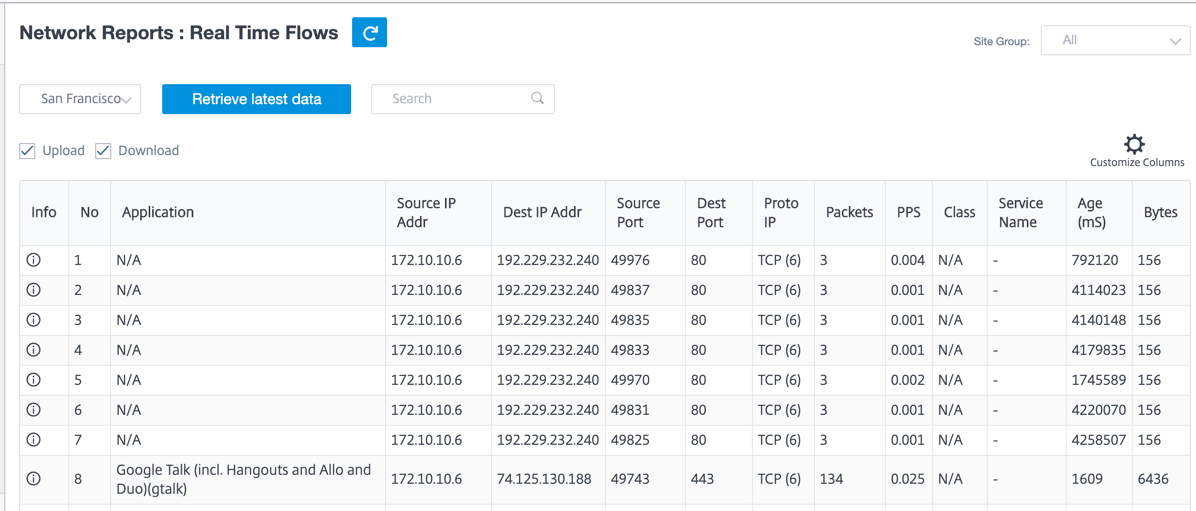The height and width of the screenshot is (511, 1196).
Task: Open info icon for flow row 2
Action: tap(33, 290)
